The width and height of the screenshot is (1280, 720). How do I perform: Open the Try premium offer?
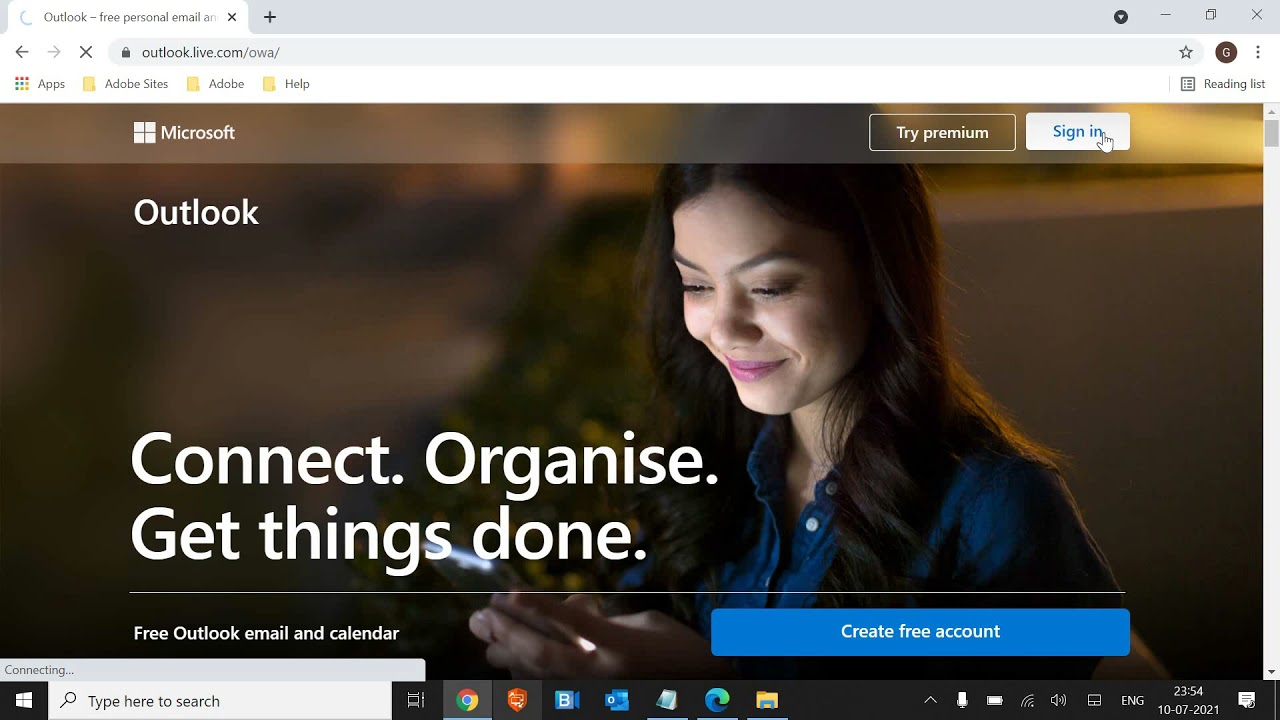[942, 132]
